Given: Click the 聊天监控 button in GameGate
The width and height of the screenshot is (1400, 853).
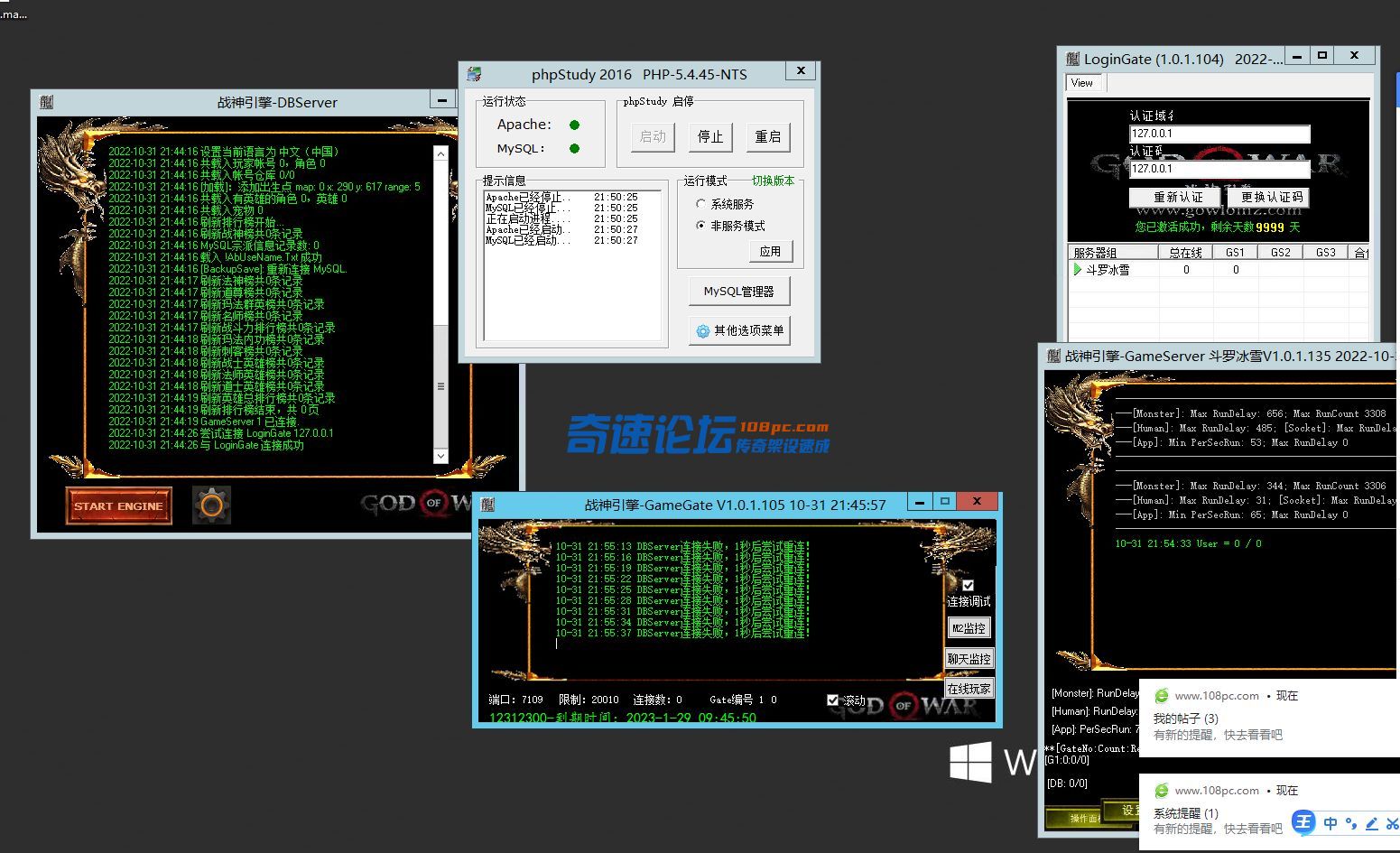Looking at the screenshot, I should click(969, 659).
